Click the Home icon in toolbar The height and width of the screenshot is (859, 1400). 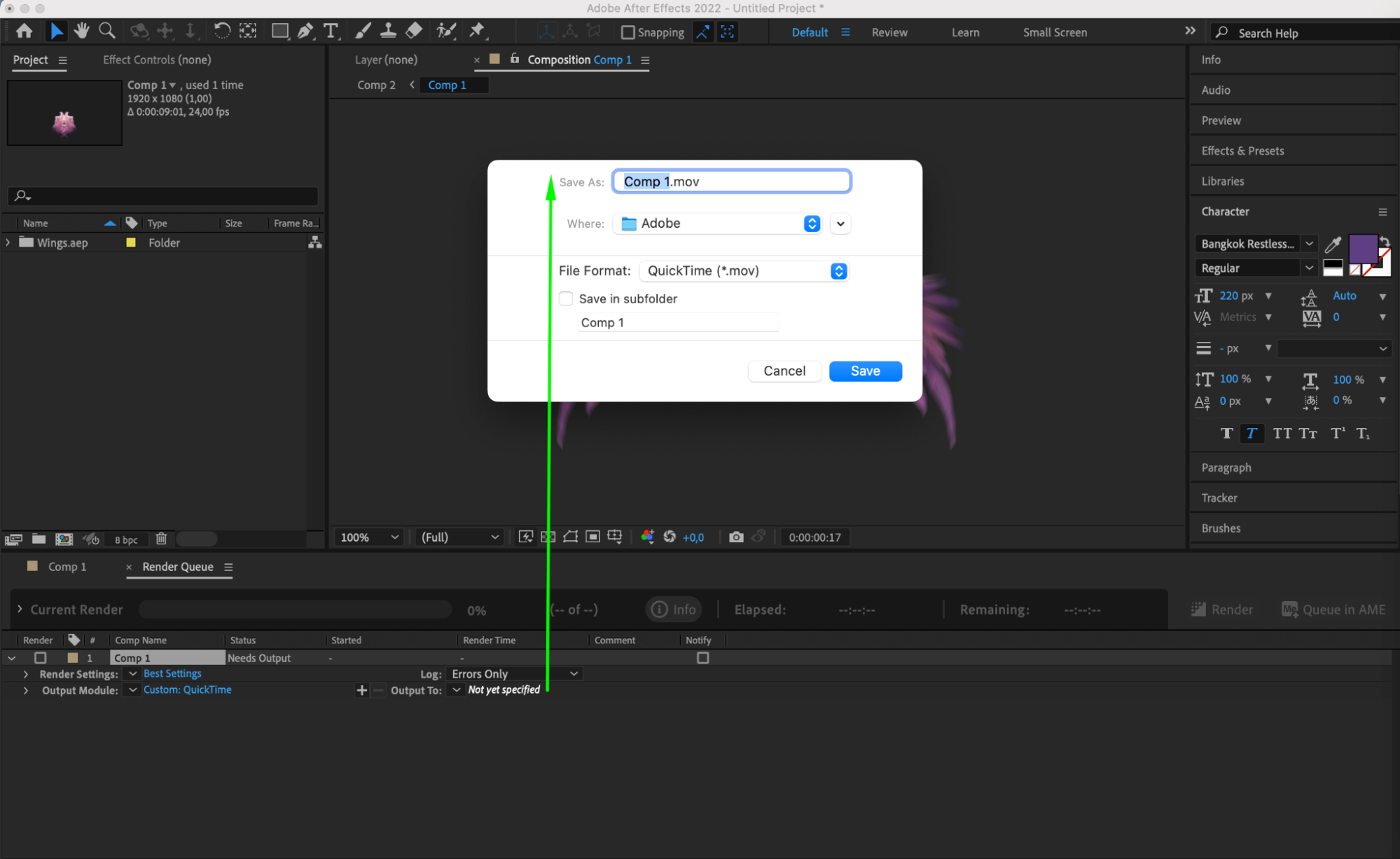[24, 31]
